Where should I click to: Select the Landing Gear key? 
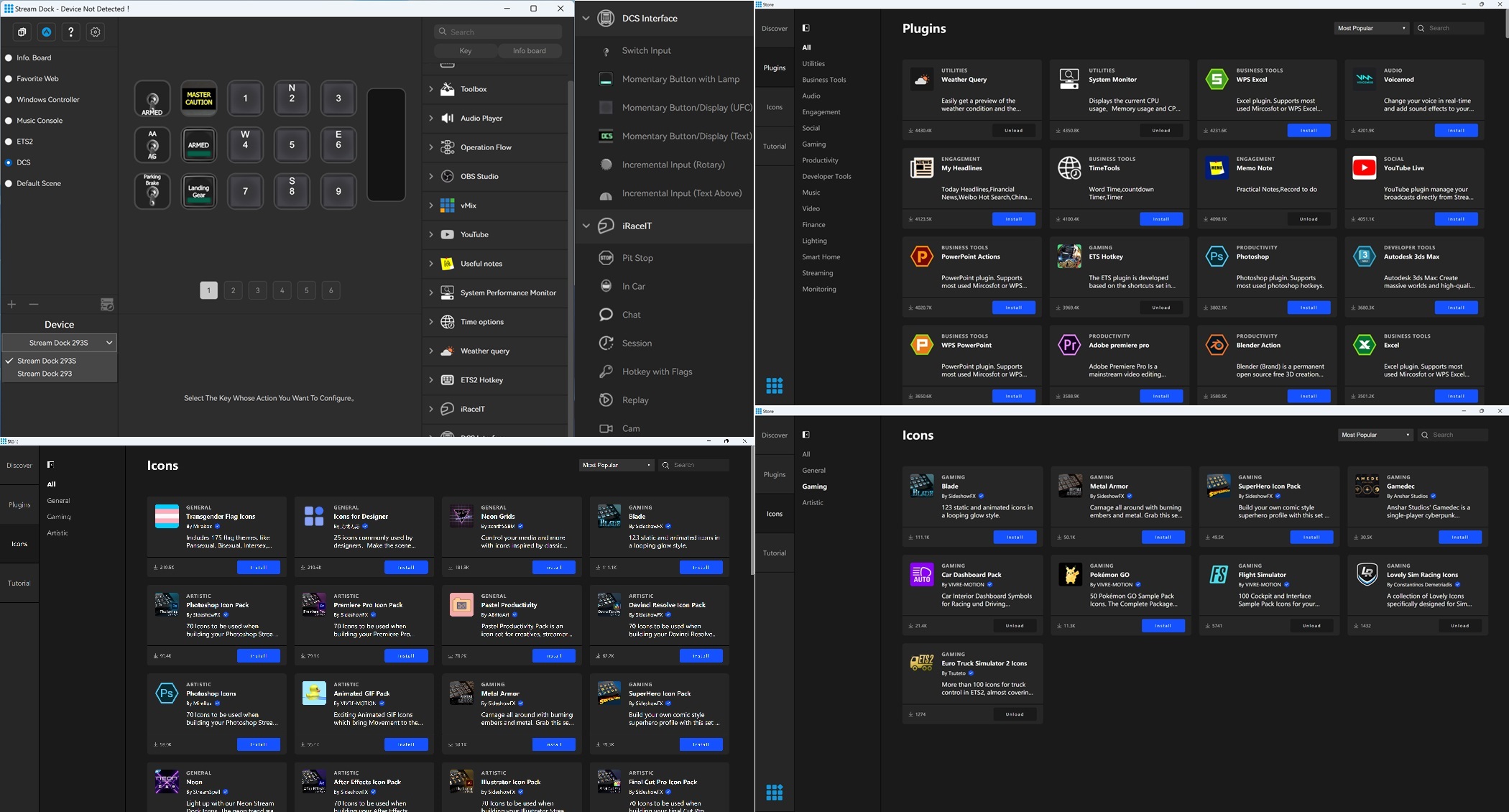point(199,192)
